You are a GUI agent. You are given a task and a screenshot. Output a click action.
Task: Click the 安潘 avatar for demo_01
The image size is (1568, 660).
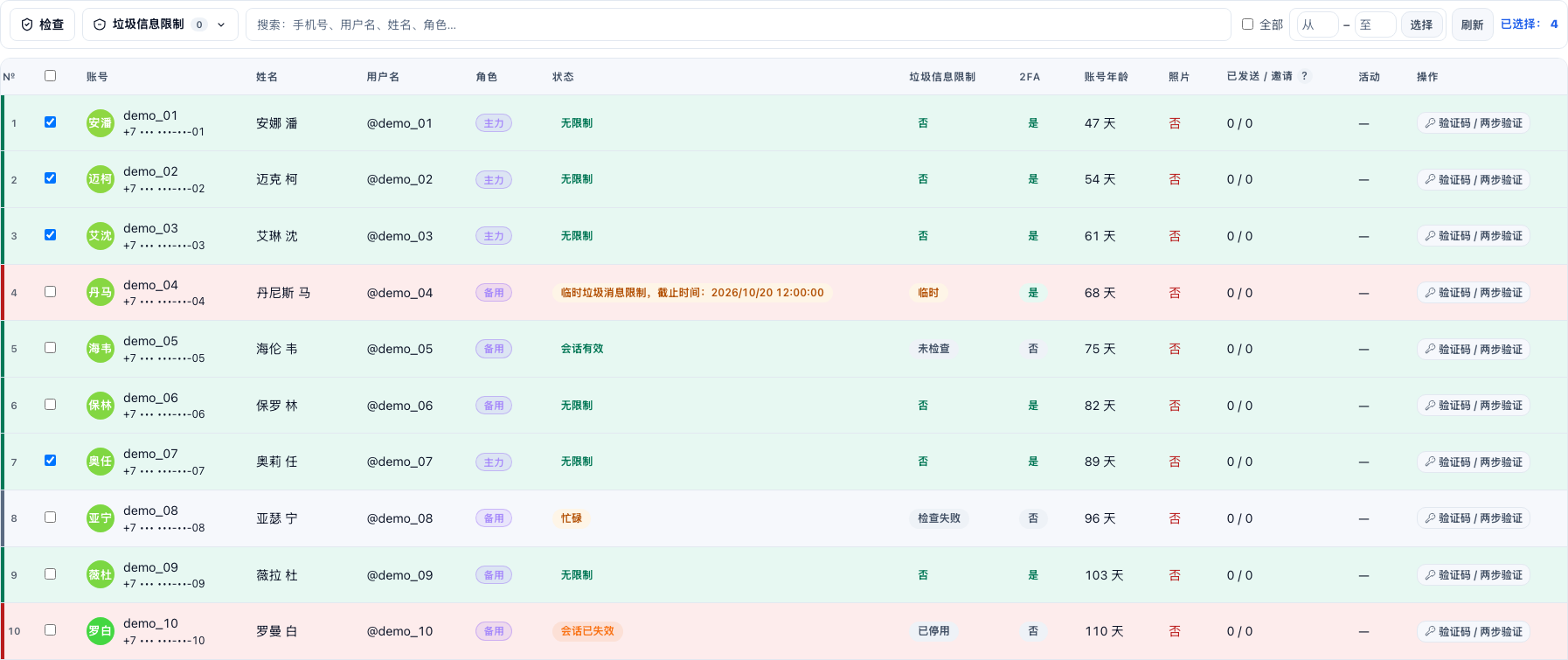point(101,123)
